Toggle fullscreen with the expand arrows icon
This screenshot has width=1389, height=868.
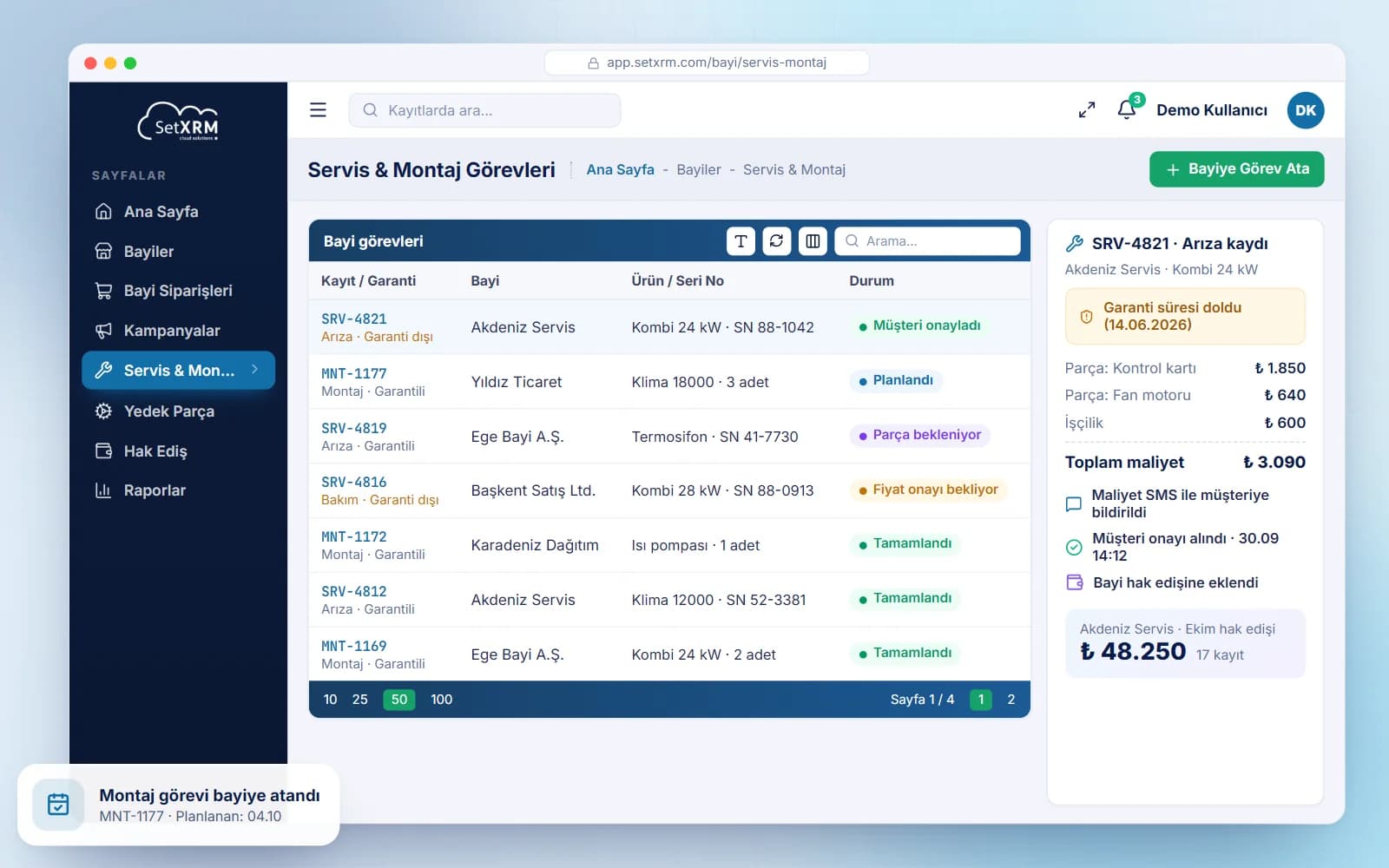[x=1087, y=110]
